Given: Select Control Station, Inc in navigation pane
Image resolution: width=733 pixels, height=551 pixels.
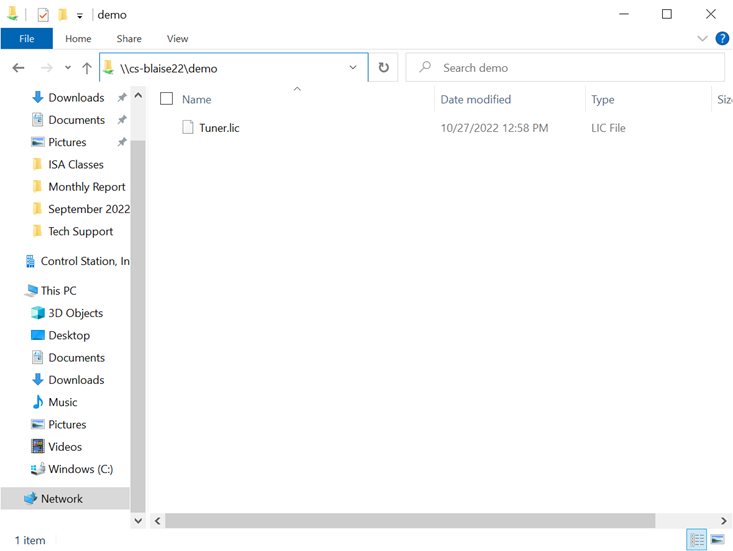Looking at the screenshot, I should 85,261.
